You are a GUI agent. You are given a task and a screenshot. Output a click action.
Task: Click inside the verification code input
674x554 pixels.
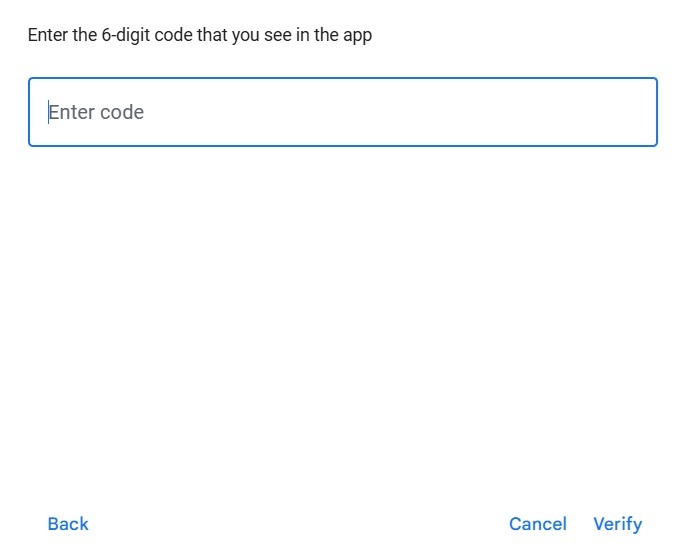[342, 112]
